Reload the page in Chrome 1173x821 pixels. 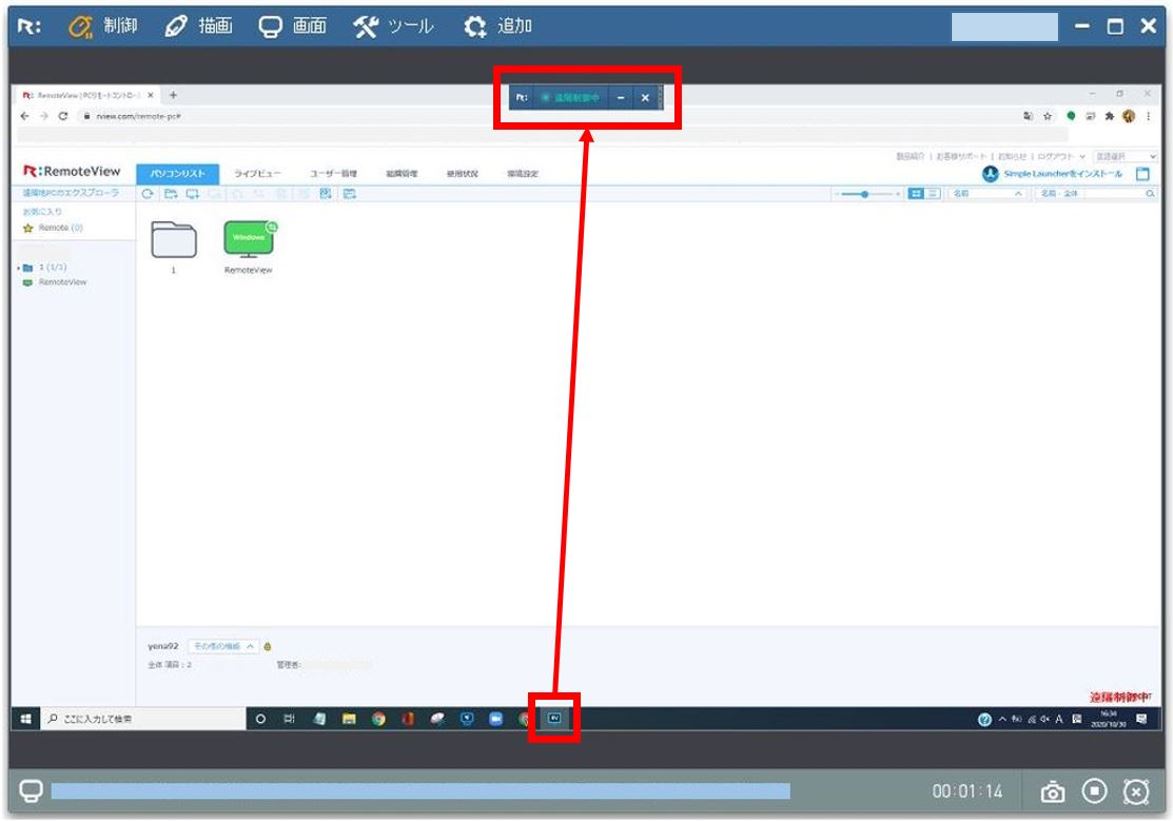(x=64, y=116)
